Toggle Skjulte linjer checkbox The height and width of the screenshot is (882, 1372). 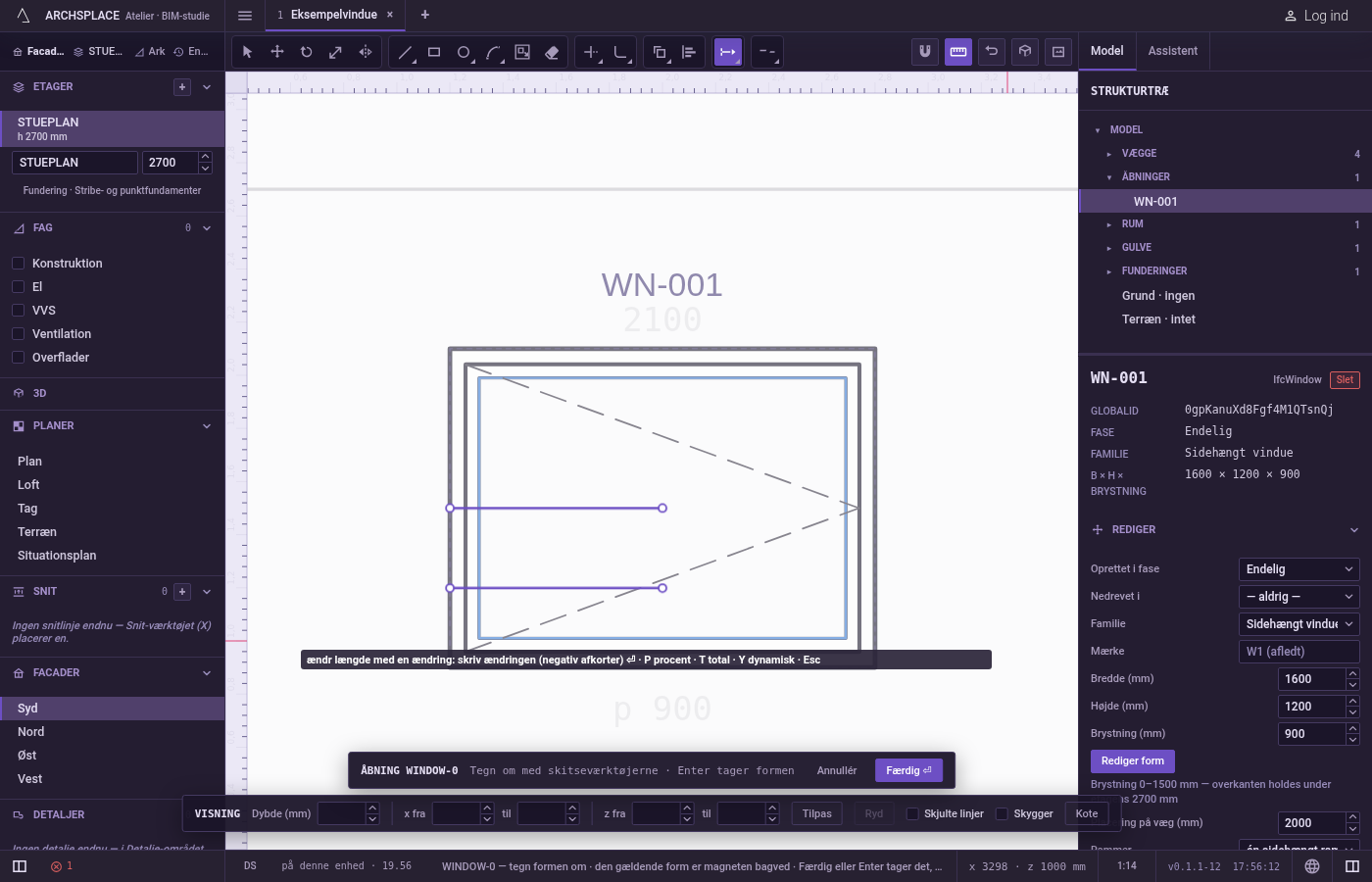coord(912,813)
